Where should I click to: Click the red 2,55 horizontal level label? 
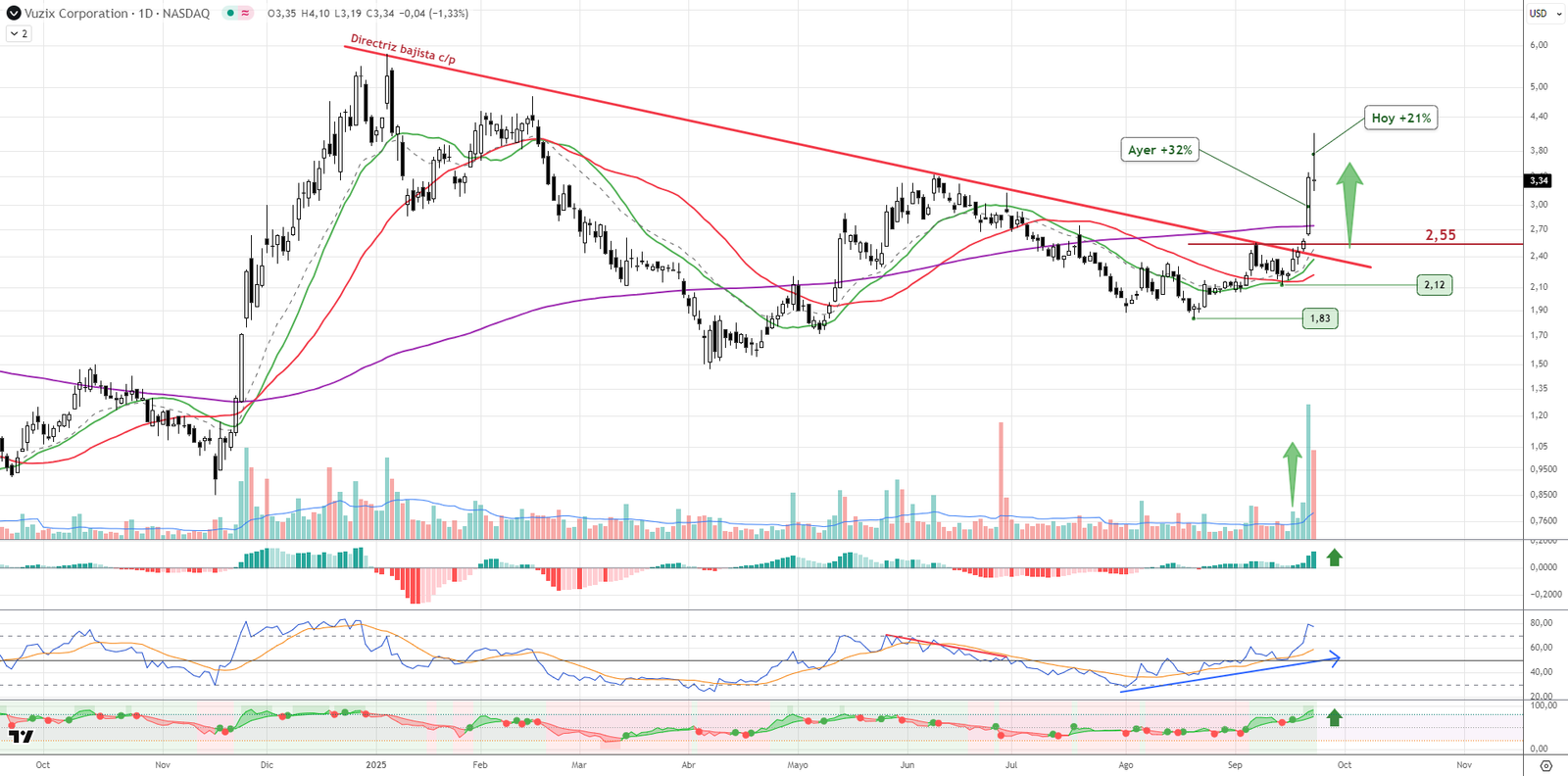pos(1440,235)
